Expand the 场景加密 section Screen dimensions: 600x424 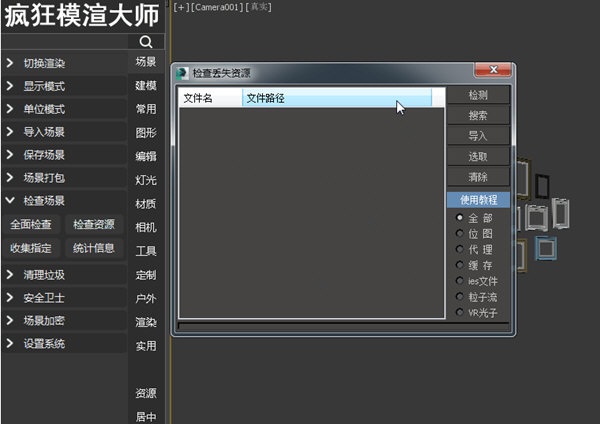[64, 321]
